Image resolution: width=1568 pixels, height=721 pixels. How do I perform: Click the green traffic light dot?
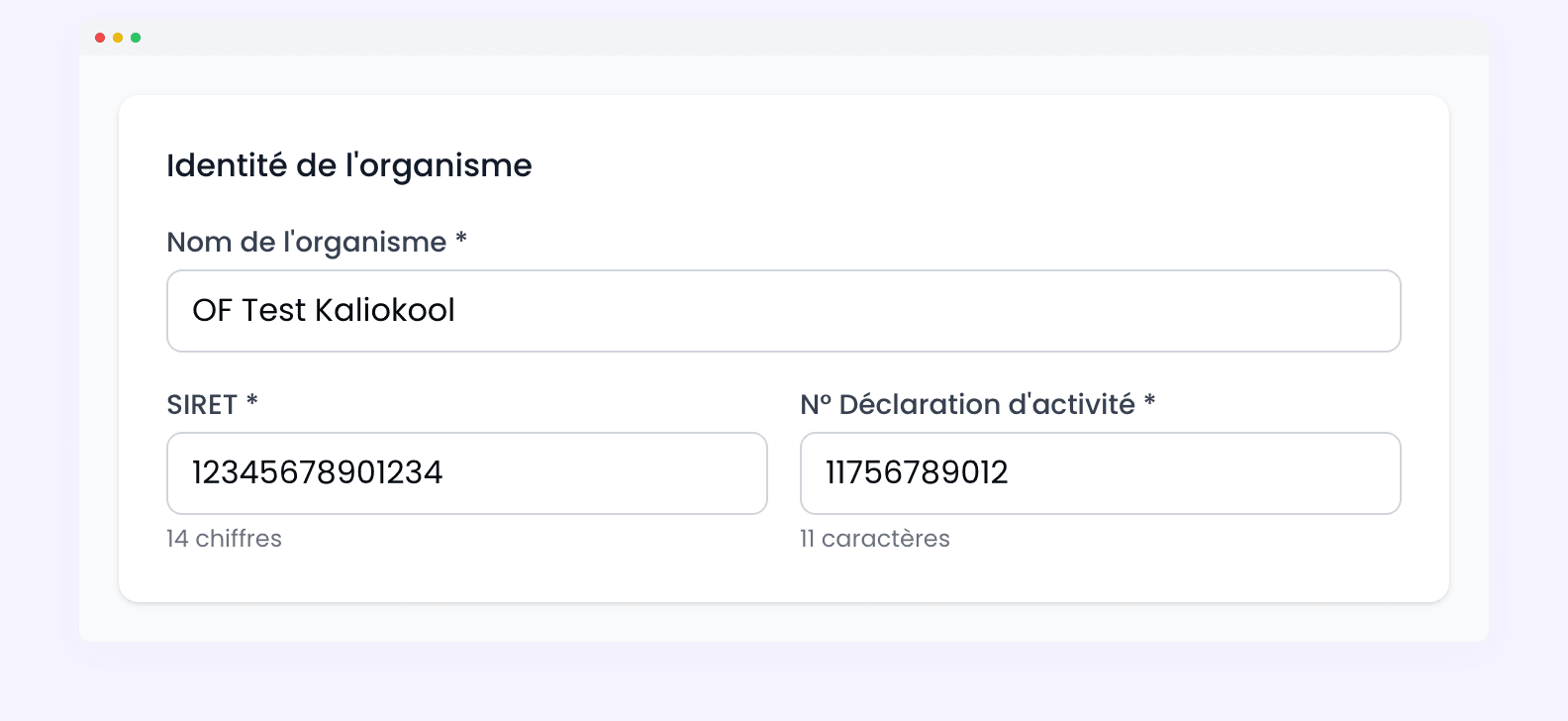tap(136, 37)
